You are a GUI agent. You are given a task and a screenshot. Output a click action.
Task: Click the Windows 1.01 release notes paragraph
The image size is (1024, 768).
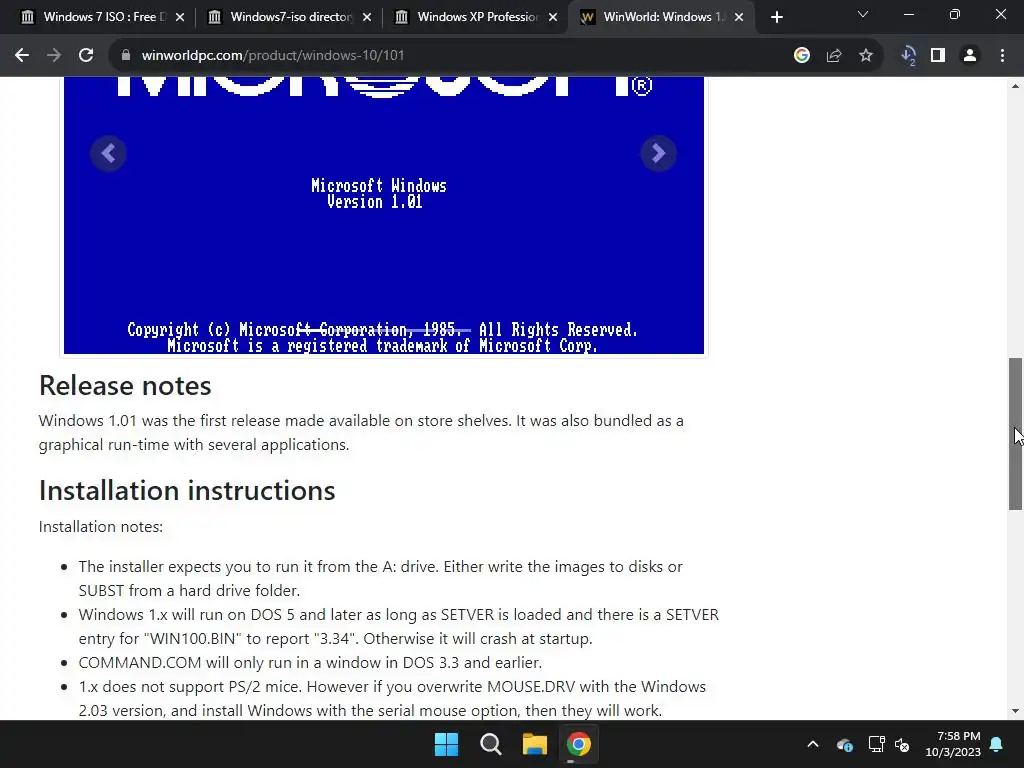(361, 432)
